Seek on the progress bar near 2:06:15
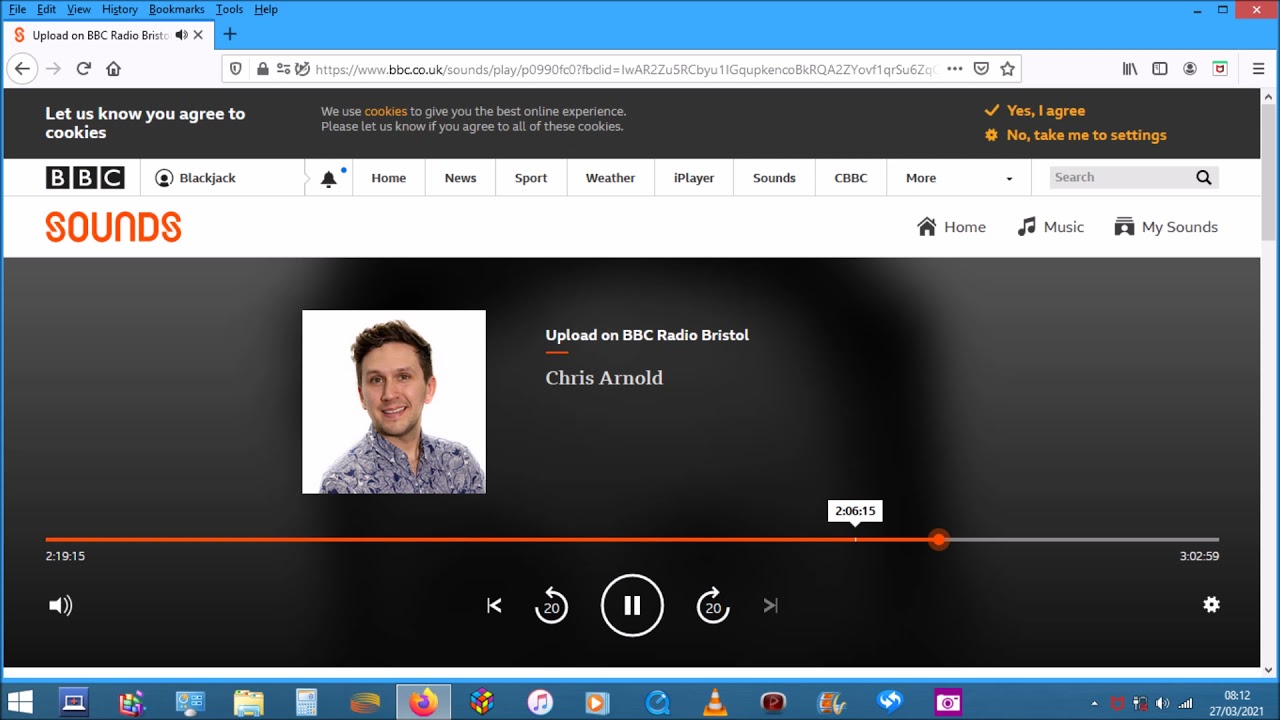The width and height of the screenshot is (1280, 720). 855,539
